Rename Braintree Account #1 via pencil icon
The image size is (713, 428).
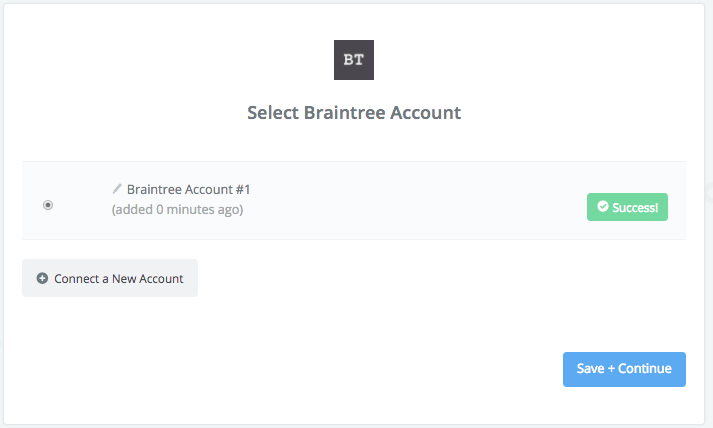click(x=117, y=188)
